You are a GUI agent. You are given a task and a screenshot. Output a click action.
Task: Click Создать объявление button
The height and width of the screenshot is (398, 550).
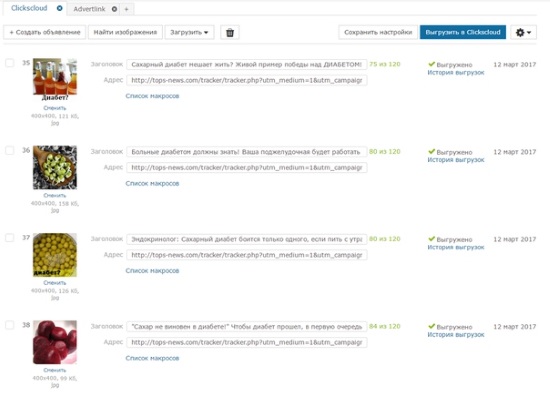45,32
